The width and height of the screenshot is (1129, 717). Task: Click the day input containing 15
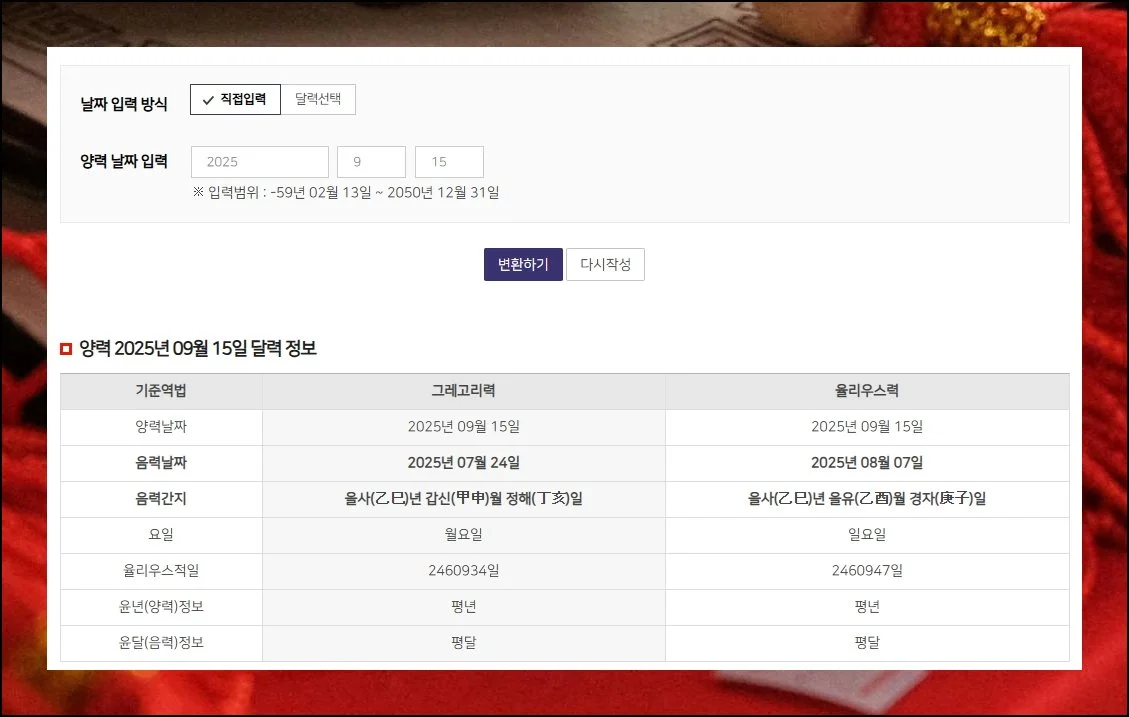449,162
